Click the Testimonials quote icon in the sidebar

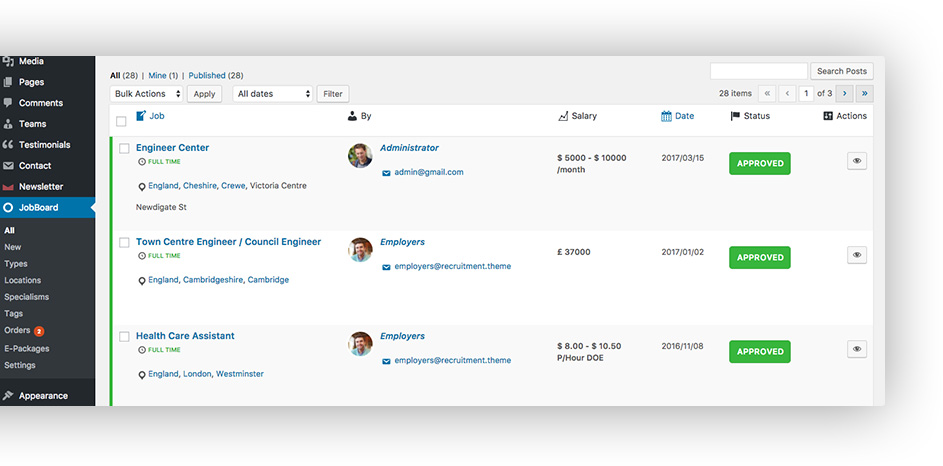pyautogui.click(x=9, y=145)
